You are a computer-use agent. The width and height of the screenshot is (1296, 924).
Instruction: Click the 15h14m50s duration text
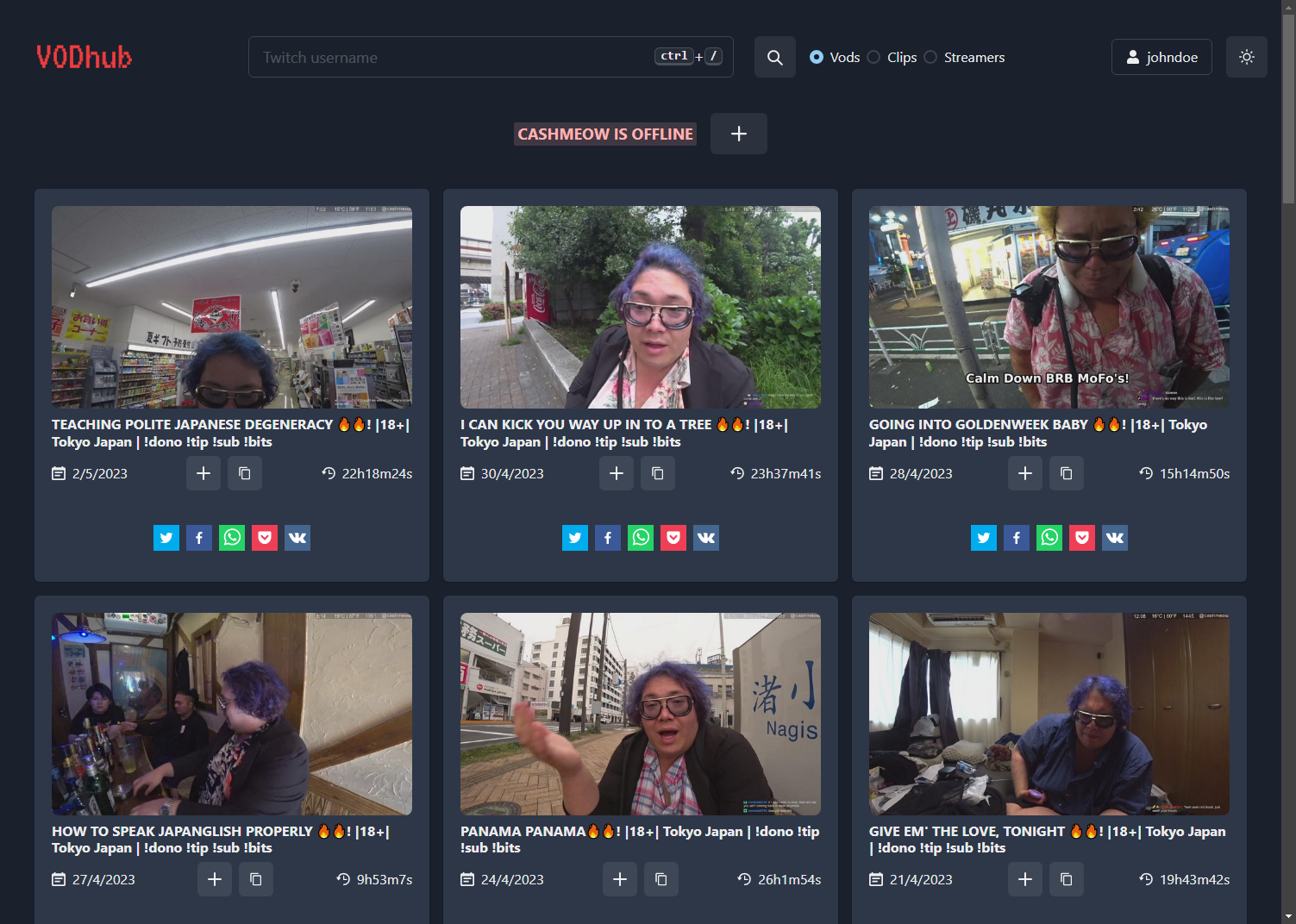pos(1194,473)
